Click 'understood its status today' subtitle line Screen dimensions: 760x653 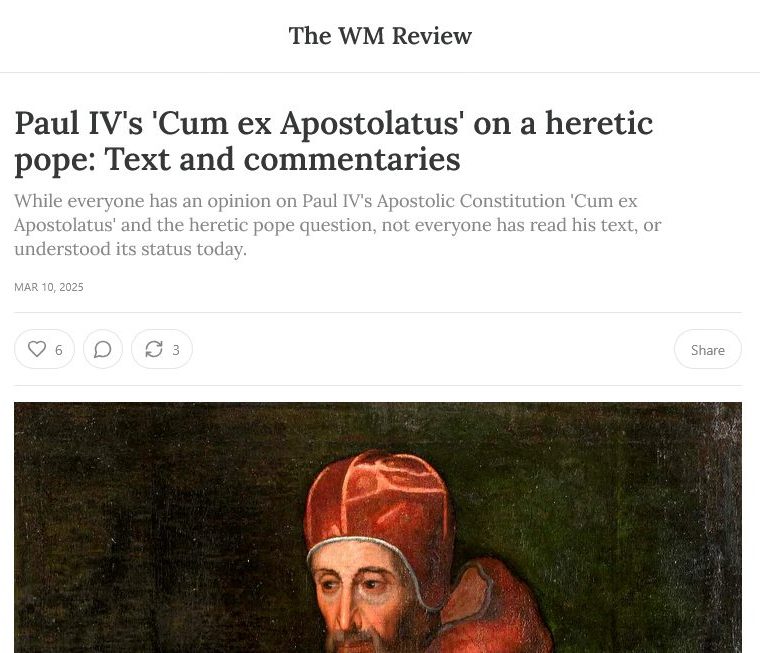130,249
